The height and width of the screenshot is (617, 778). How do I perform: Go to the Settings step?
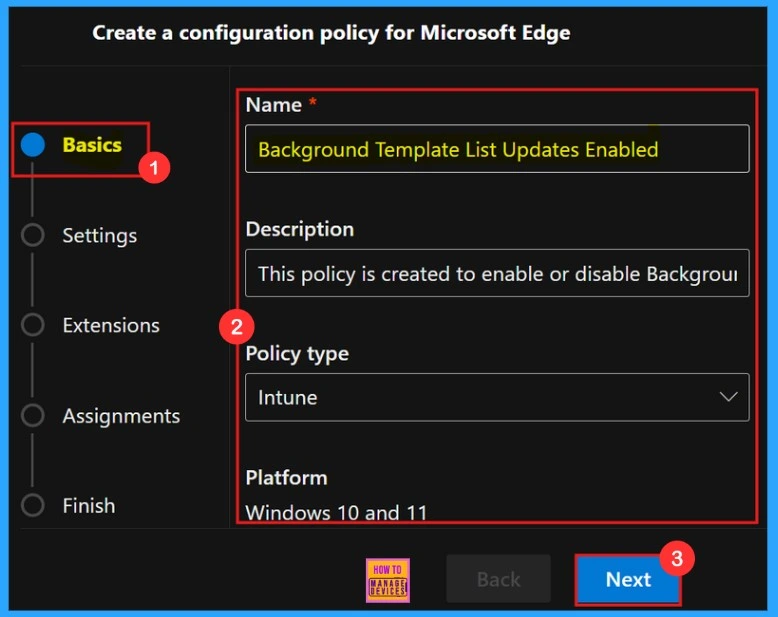pyautogui.click(x=99, y=236)
